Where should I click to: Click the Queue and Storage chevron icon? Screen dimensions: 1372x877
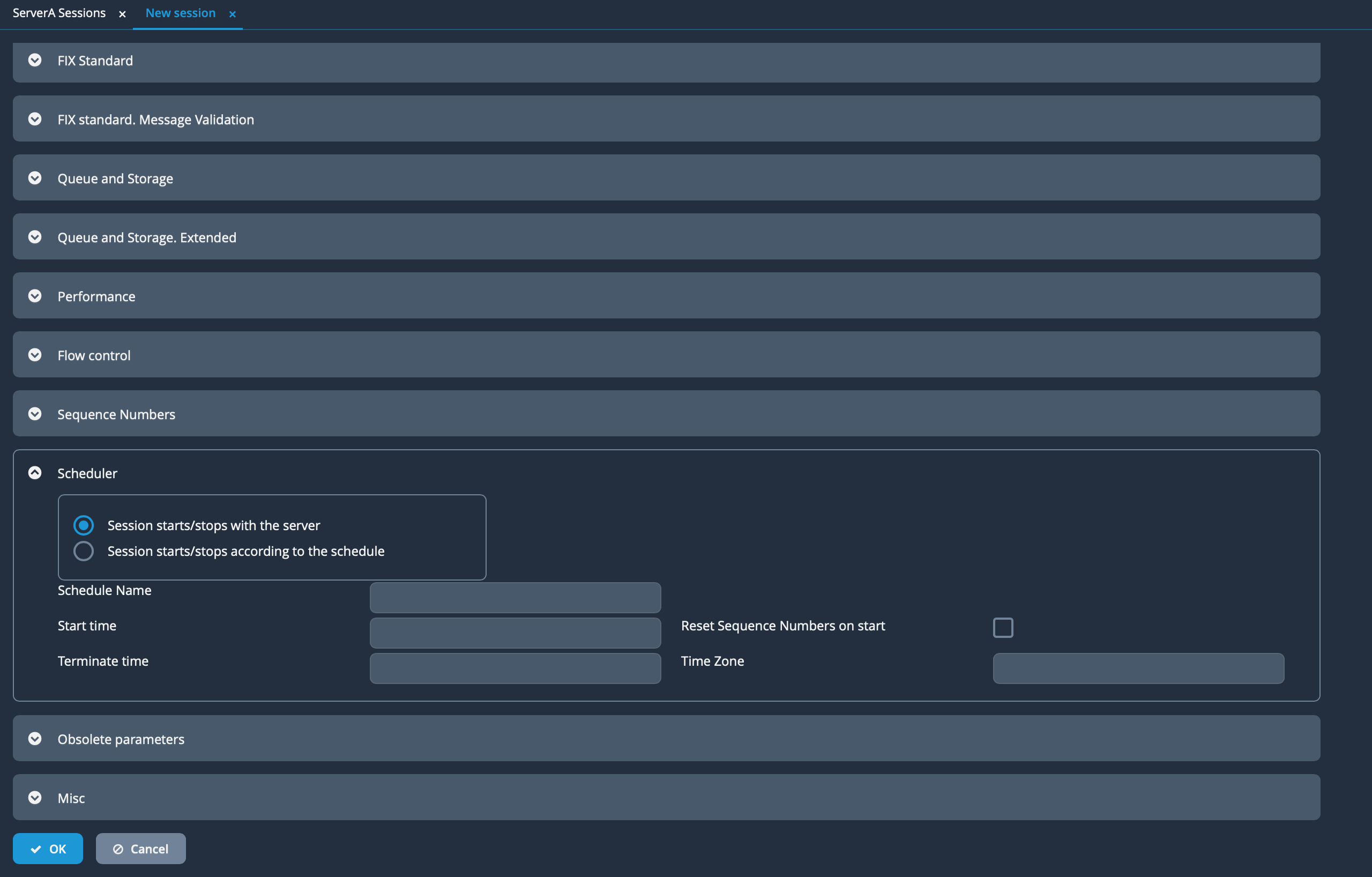tap(35, 179)
